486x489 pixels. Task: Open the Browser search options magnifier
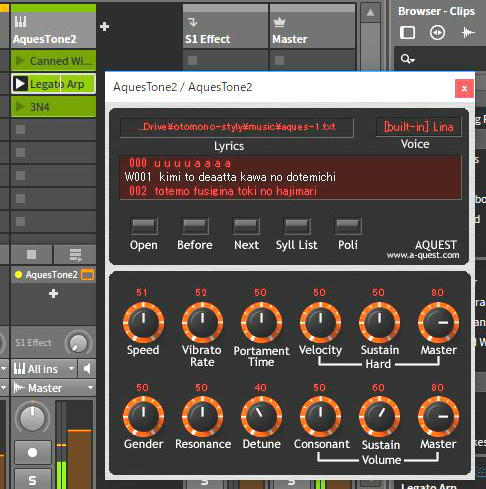point(407,59)
